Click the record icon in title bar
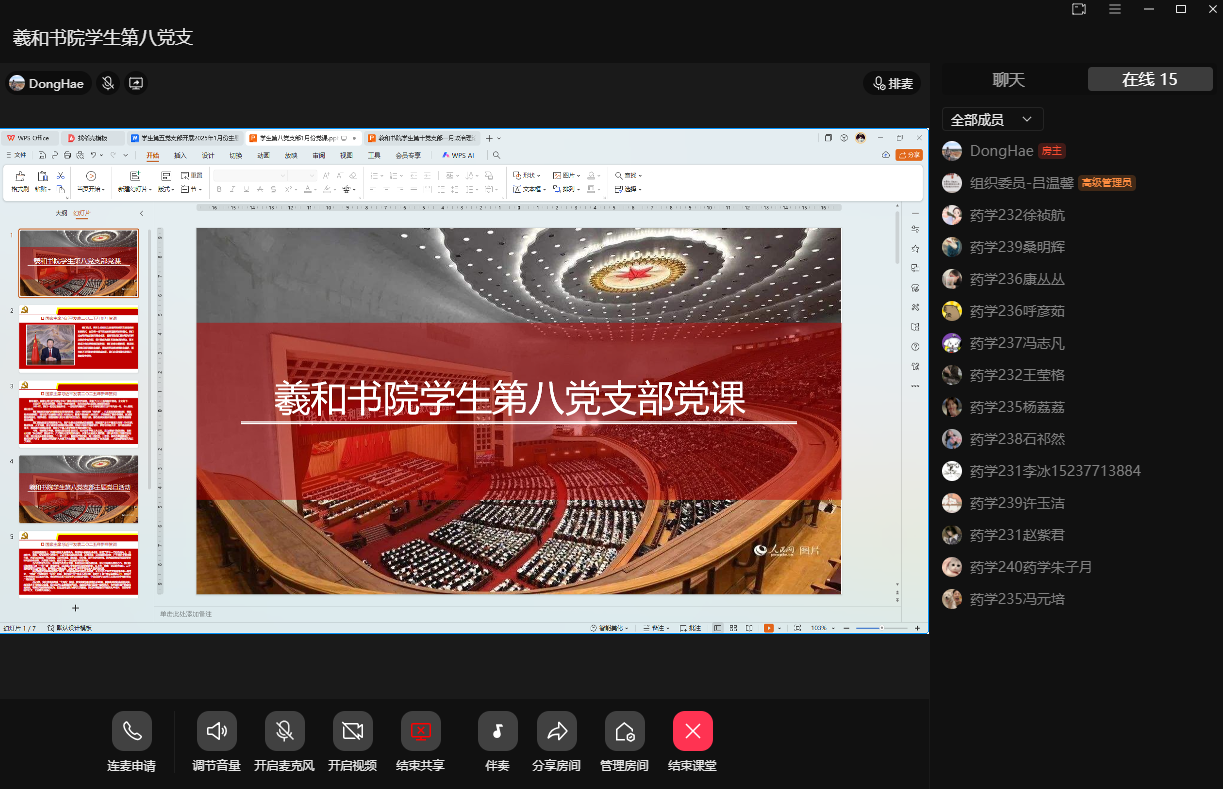 [x=1079, y=9]
